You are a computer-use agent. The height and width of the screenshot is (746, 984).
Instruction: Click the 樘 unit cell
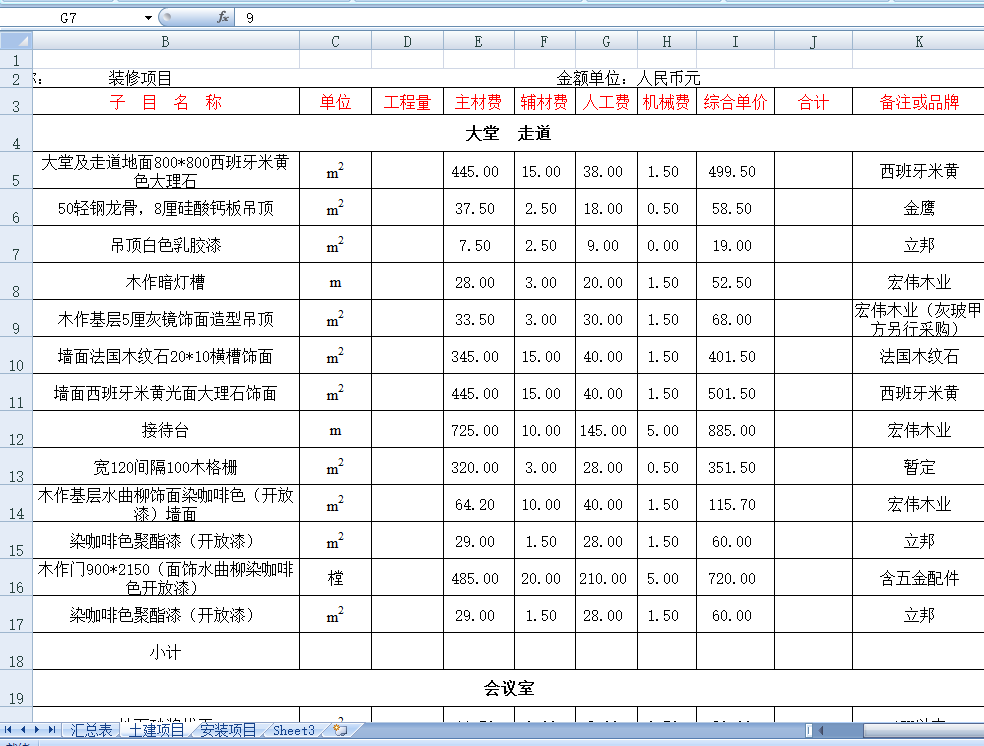[x=335, y=578]
